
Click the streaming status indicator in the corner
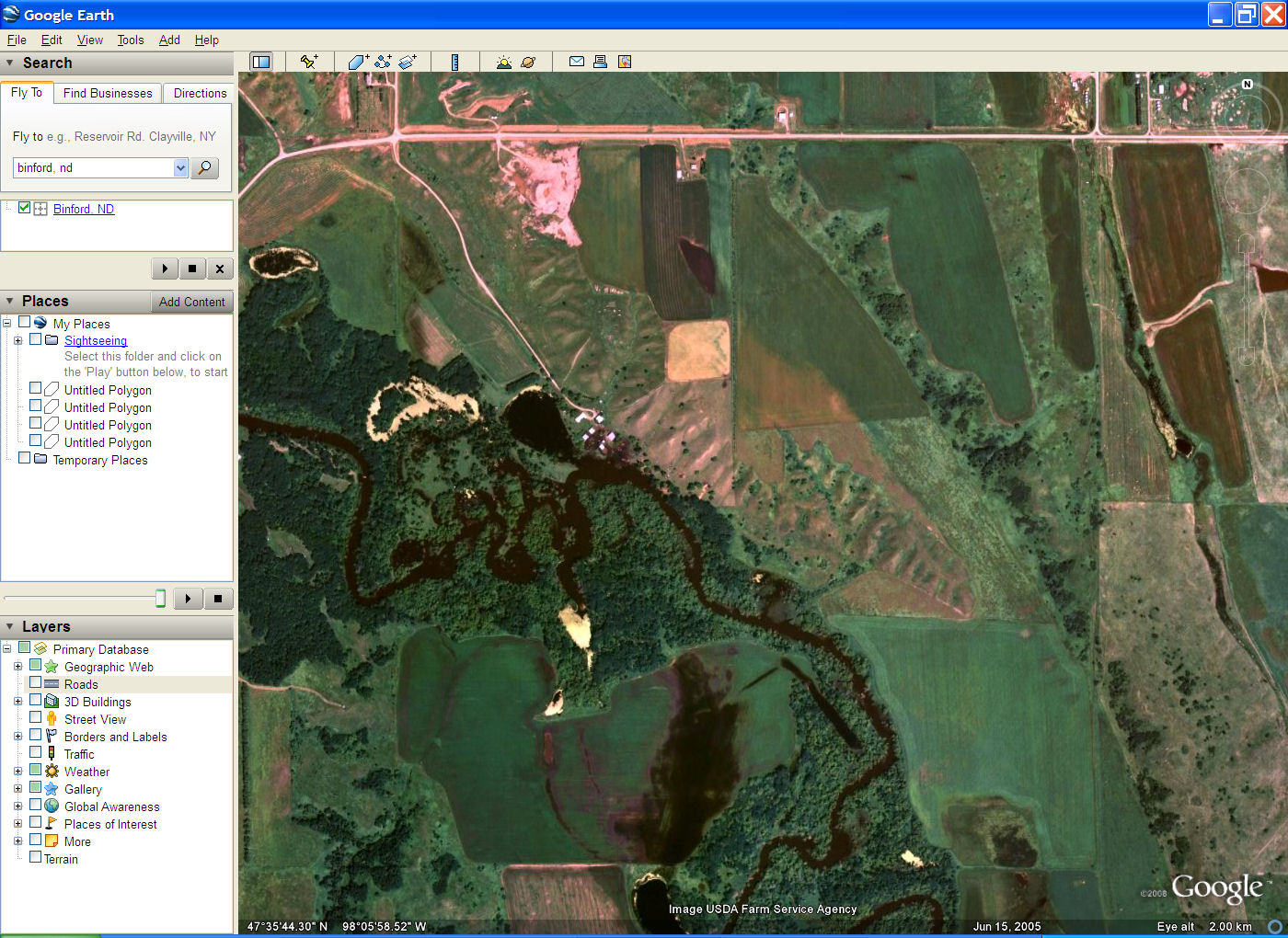1275,926
